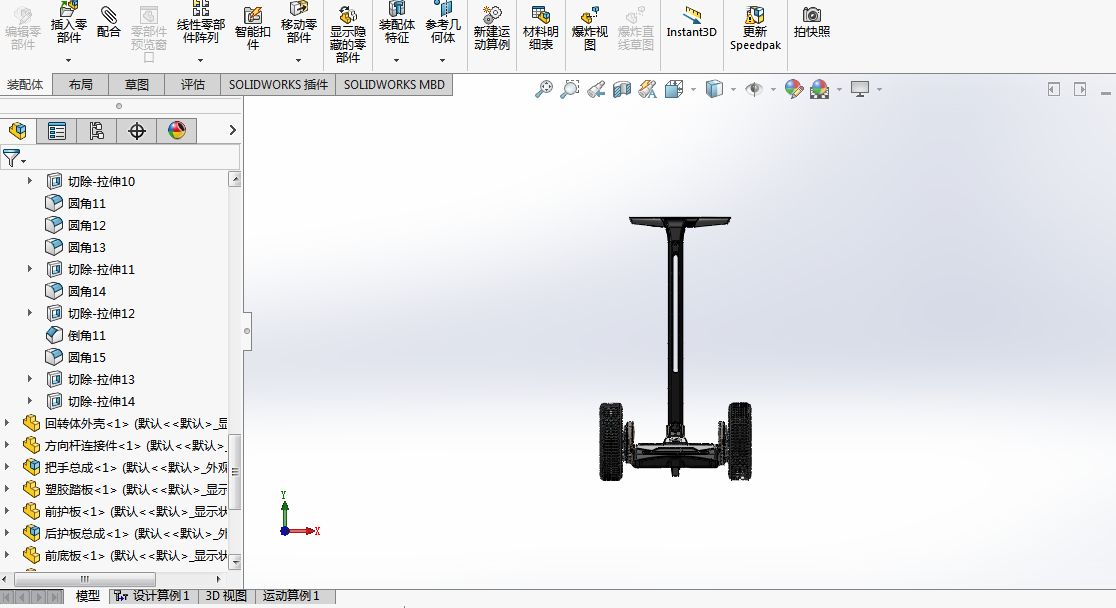1116x608 pixels.
Task: Open the SOLIDWORKS 插件 tab
Action: pos(278,85)
